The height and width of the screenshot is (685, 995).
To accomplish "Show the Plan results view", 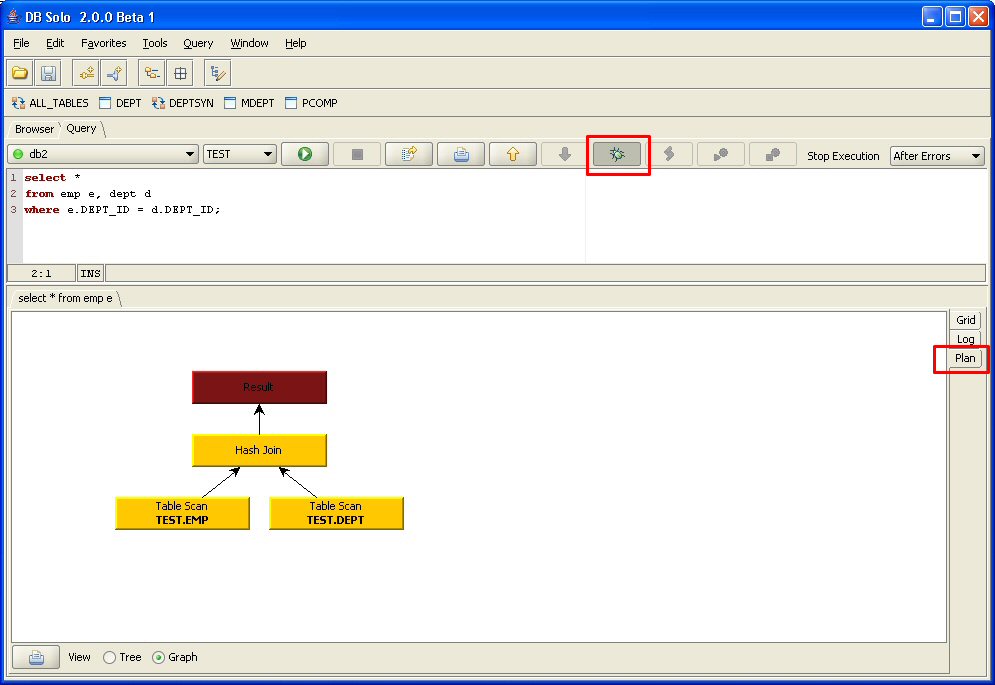I will point(965,358).
